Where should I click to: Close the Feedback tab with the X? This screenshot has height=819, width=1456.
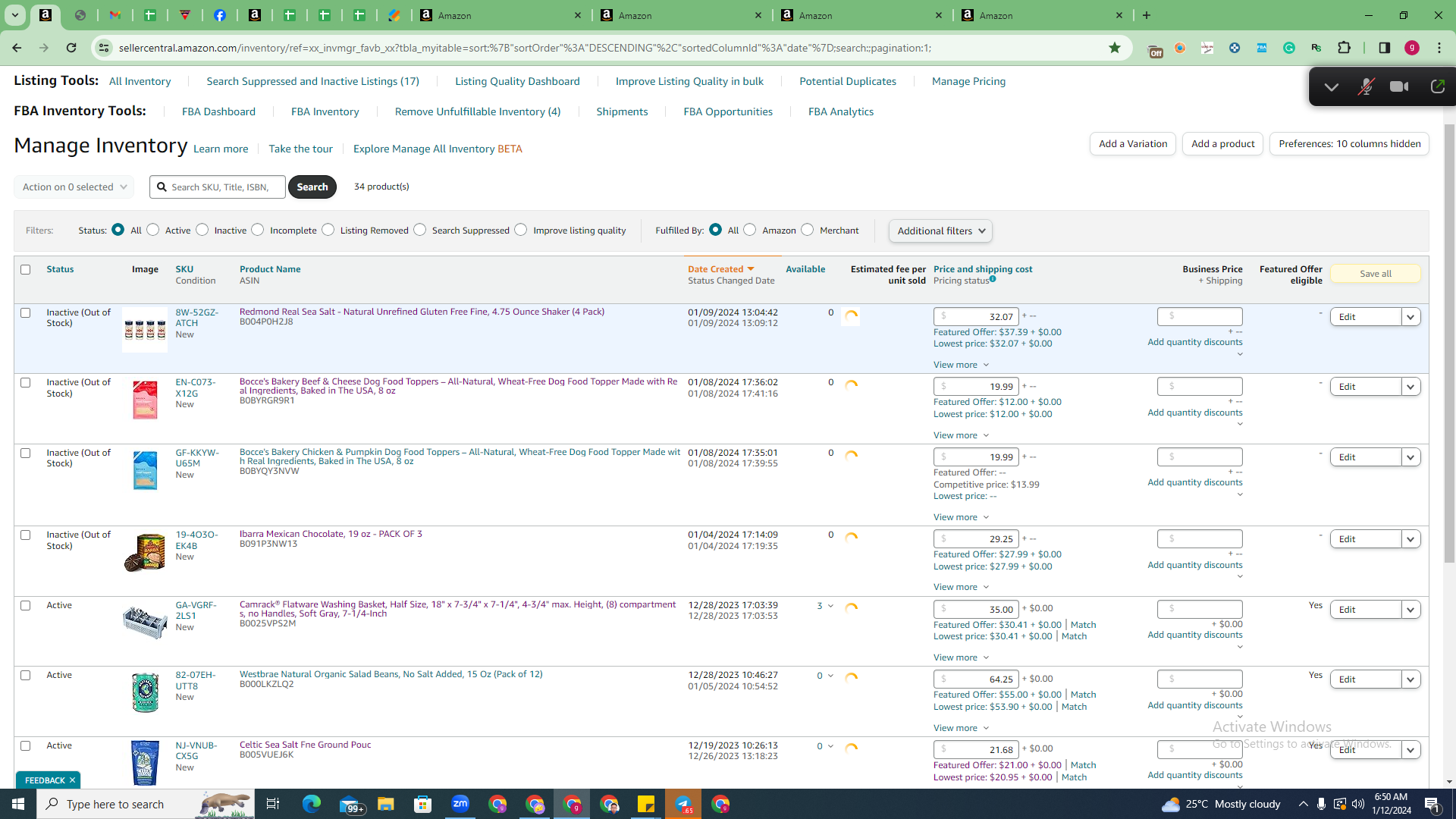tap(73, 780)
